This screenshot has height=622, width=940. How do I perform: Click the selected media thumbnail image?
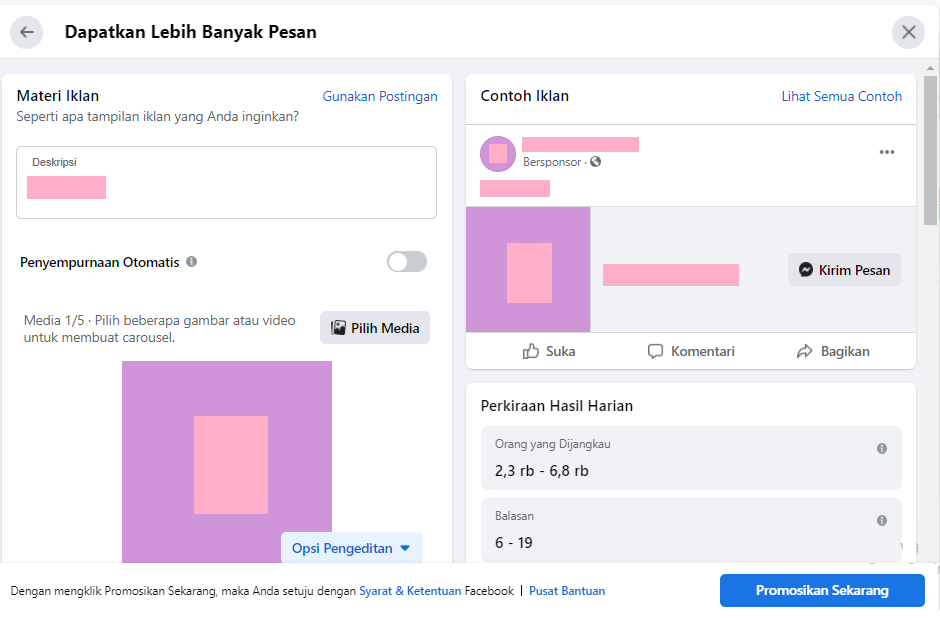point(227,461)
